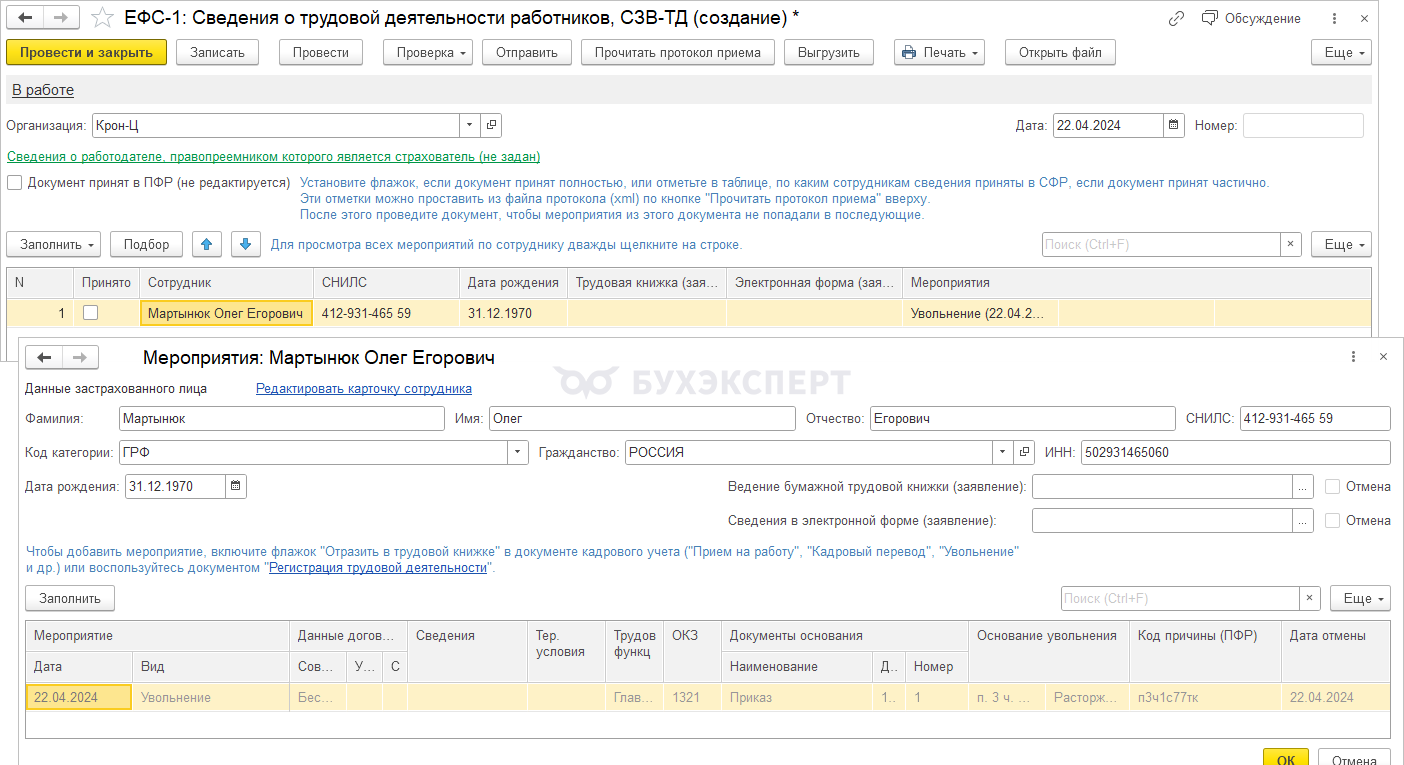Open organization card icon beside Крон-Ц
This screenshot has height=765, width=1404.
[x=491, y=126]
